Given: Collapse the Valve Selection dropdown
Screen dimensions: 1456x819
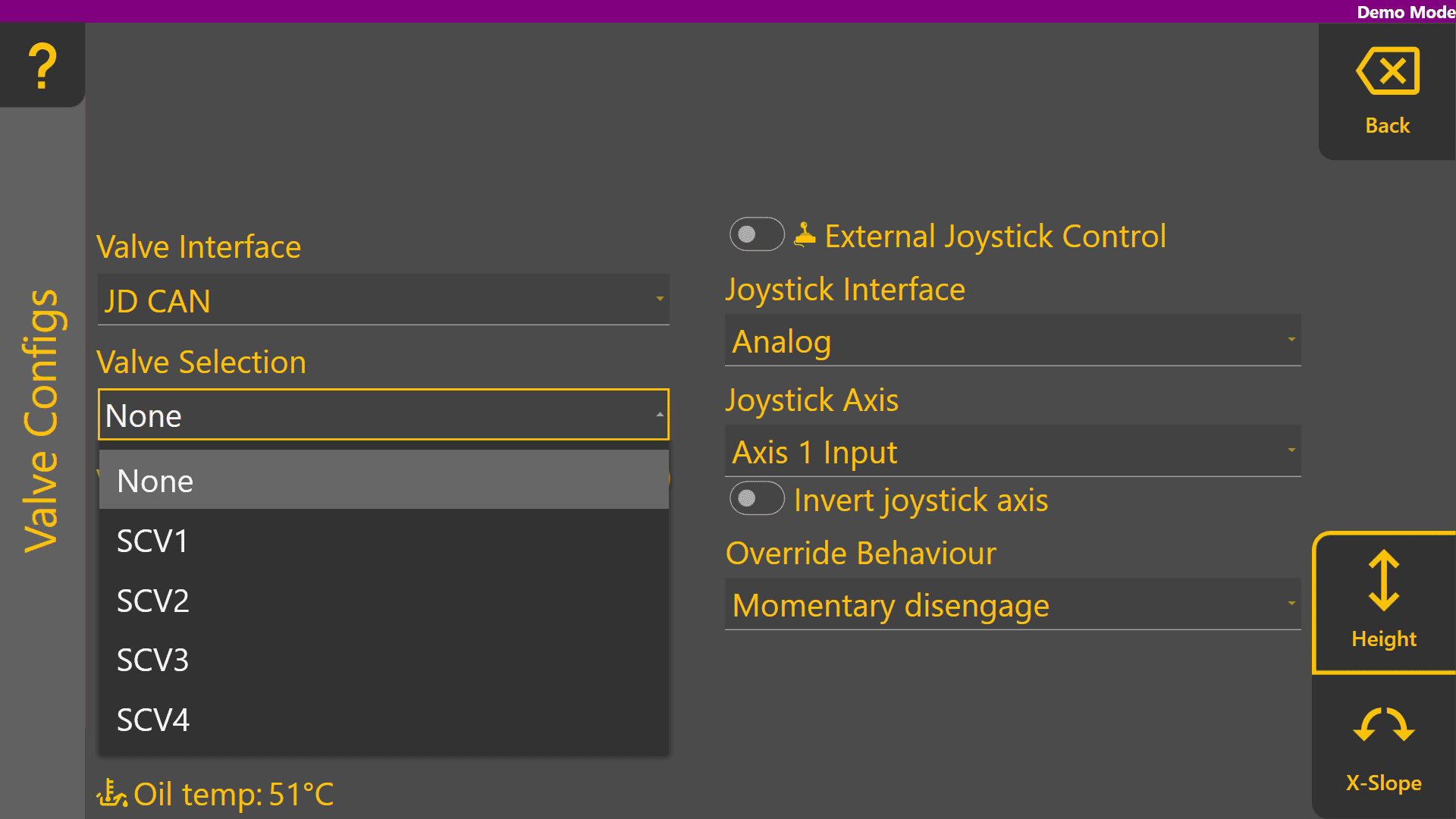Looking at the screenshot, I should click(x=383, y=415).
